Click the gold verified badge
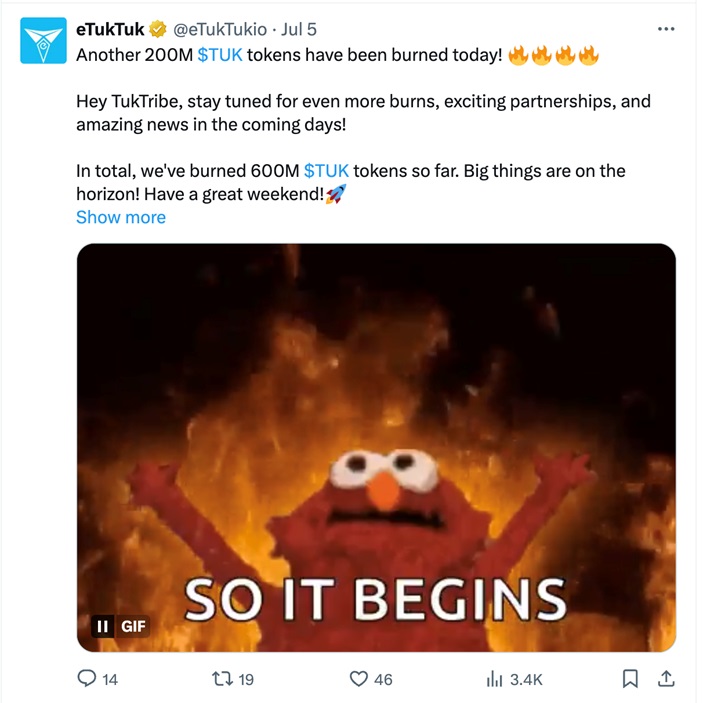 pos(158,29)
